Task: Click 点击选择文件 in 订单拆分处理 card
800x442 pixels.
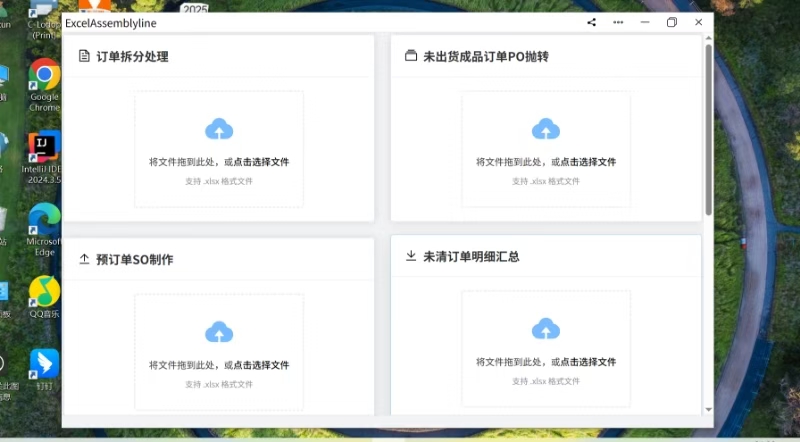Action: point(261,162)
